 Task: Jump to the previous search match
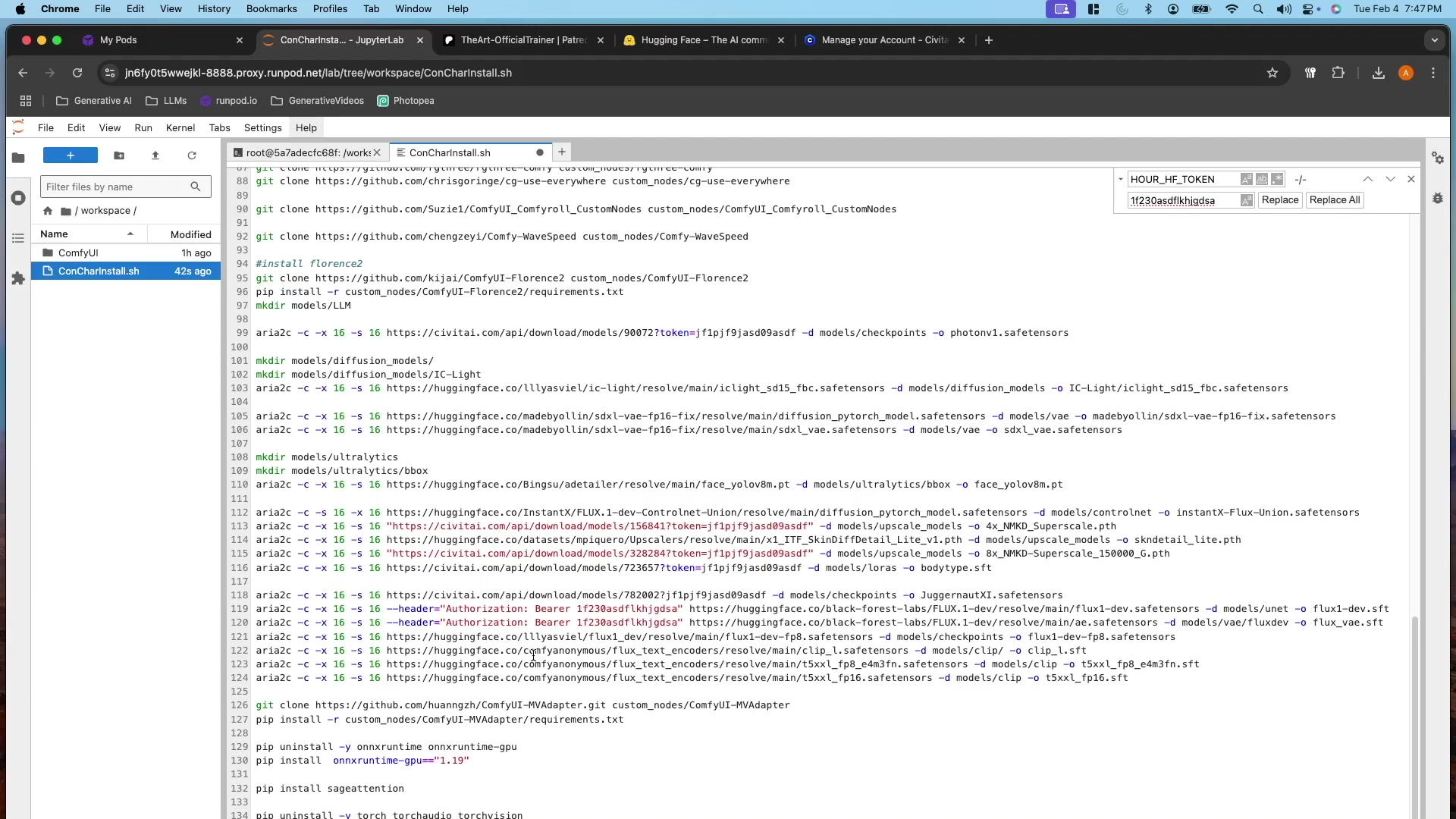coord(1367,180)
